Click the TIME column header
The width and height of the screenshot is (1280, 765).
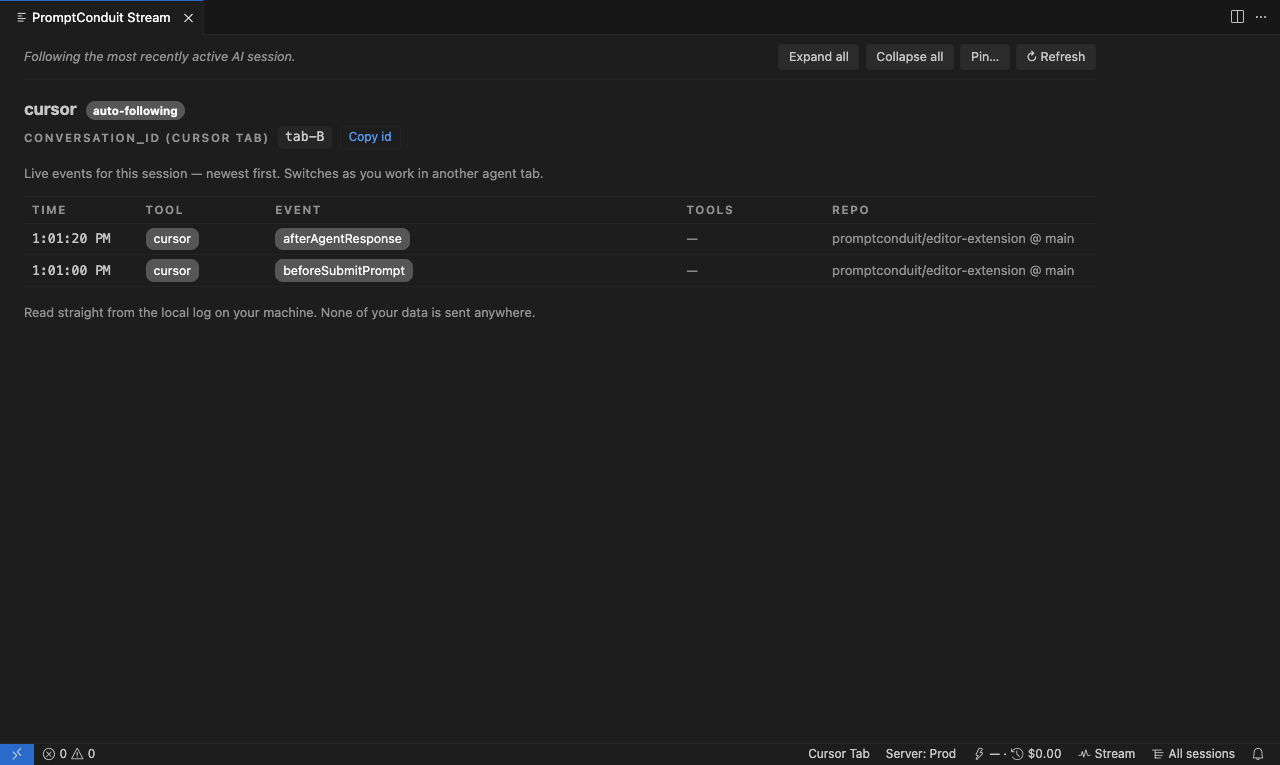(49, 210)
